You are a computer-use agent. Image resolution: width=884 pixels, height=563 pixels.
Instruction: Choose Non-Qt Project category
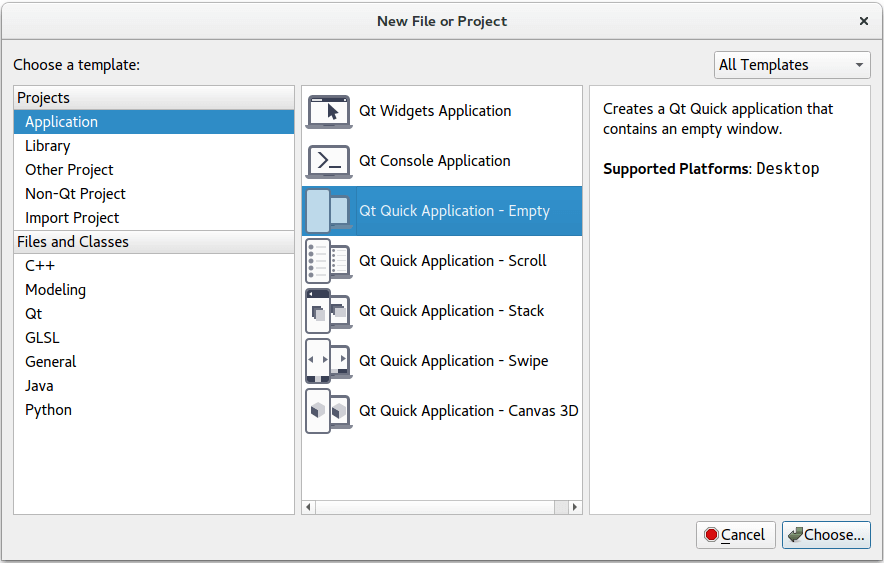click(75, 194)
